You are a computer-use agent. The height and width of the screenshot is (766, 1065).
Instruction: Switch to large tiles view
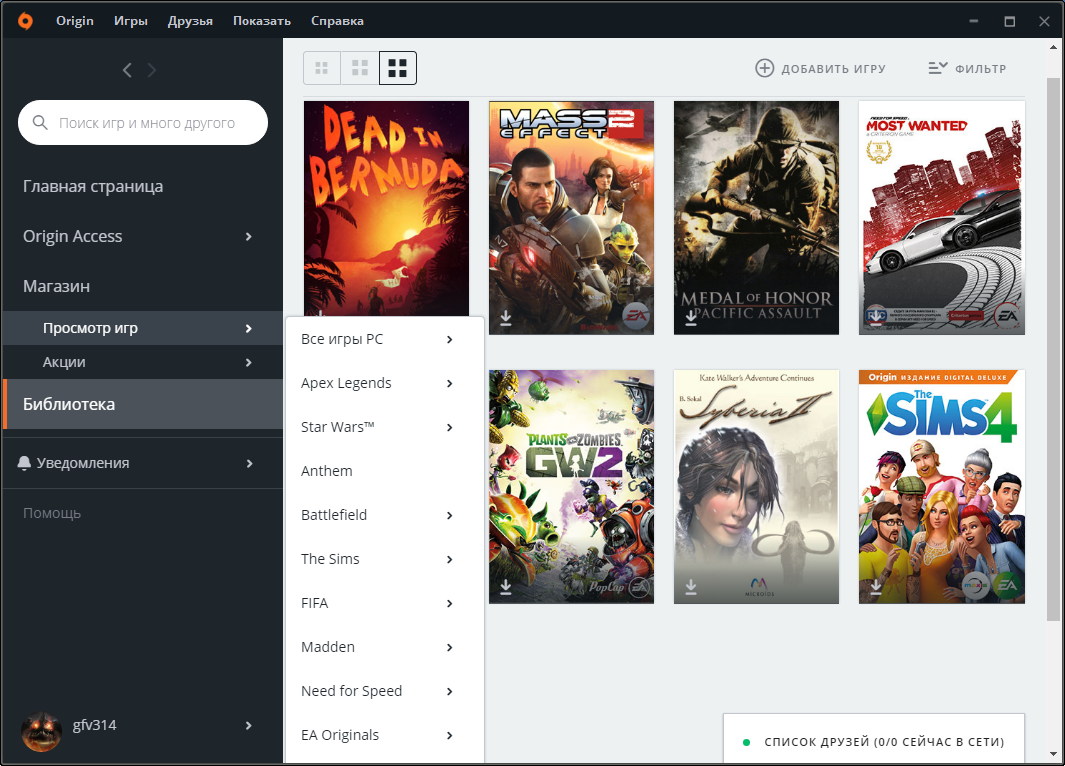coord(397,68)
